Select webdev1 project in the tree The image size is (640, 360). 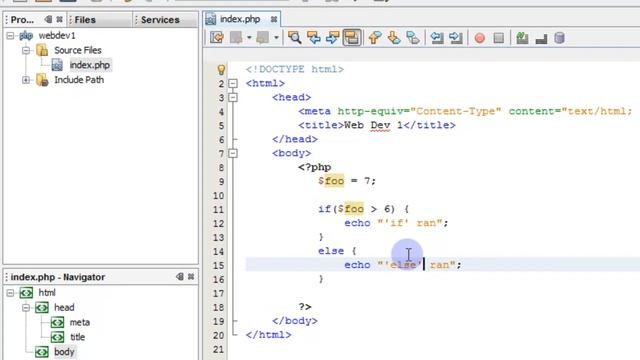click(x=57, y=36)
